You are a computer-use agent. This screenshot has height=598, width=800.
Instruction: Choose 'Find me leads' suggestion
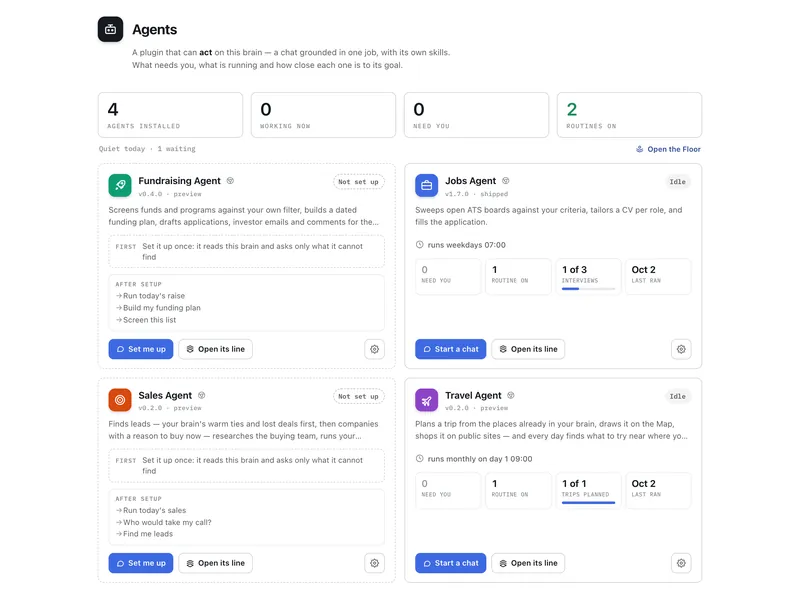pos(144,534)
